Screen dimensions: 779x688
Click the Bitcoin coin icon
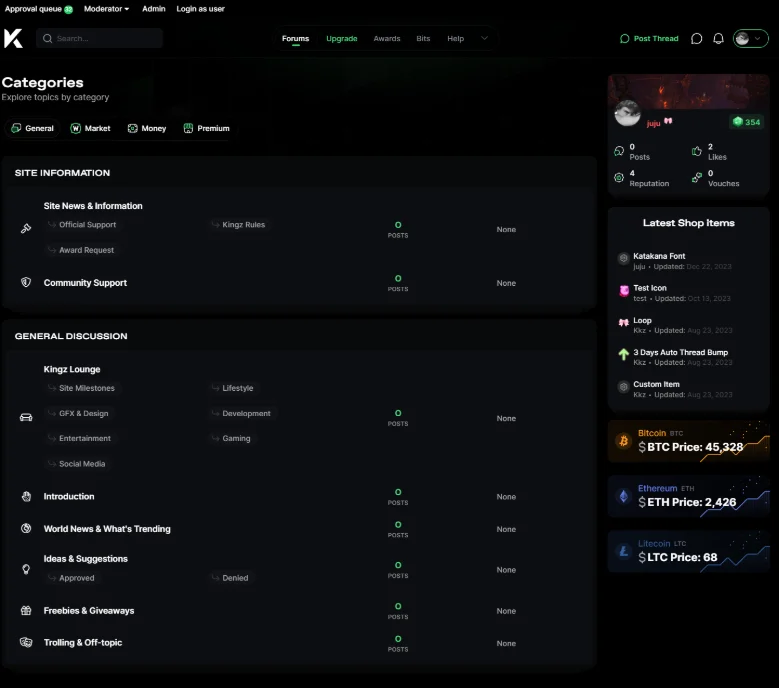tap(623, 440)
